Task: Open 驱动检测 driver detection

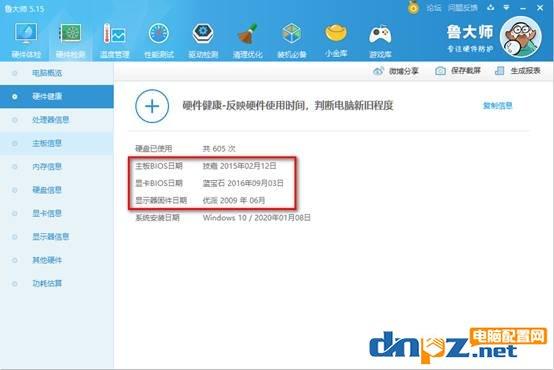Action: [203, 40]
